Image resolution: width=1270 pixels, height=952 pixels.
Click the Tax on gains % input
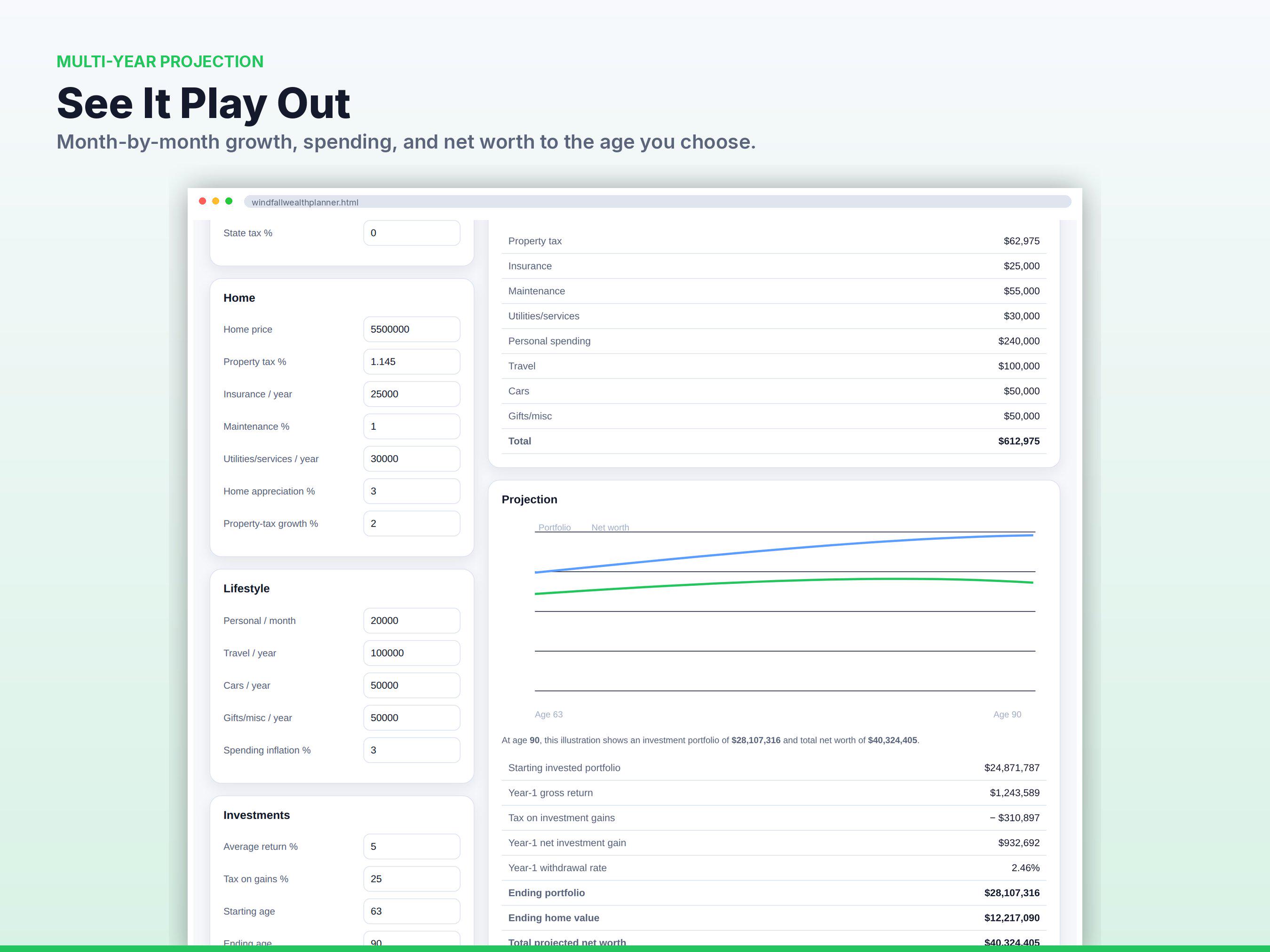412,879
